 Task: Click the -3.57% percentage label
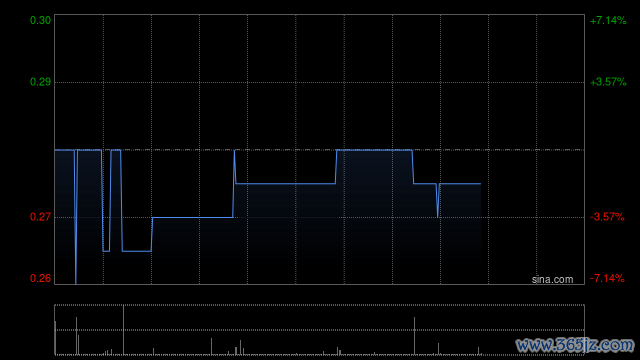(607, 217)
